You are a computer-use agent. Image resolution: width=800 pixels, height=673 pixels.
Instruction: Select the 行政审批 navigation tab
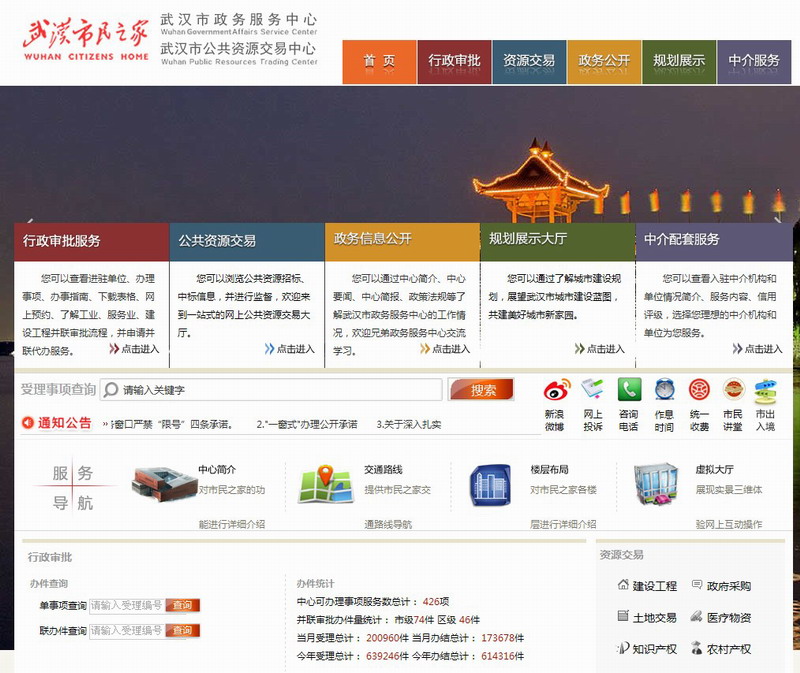454,61
